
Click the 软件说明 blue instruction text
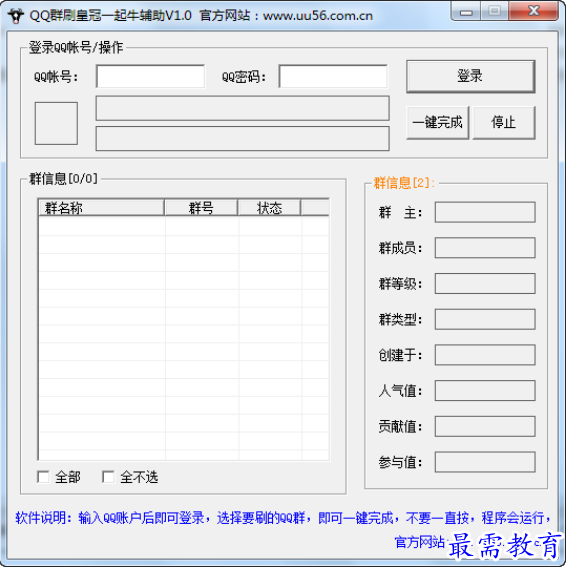(283, 518)
